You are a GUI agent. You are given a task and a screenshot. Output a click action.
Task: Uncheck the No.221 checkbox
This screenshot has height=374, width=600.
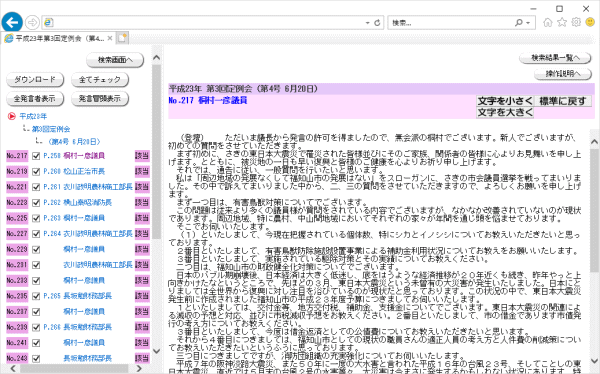coord(36,187)
